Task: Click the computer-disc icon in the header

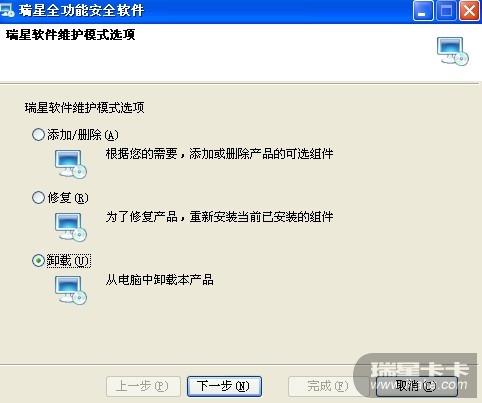Action: (x=453, y=51)
